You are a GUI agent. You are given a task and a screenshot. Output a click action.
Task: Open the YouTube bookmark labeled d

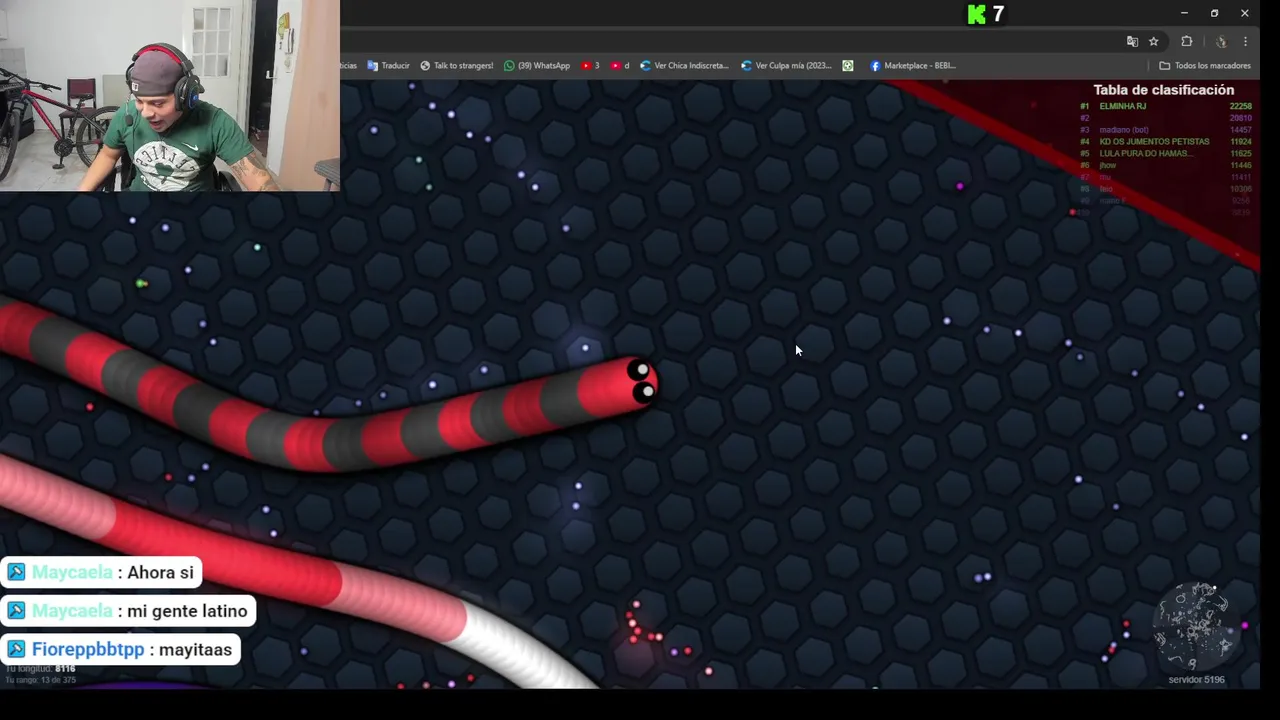click(x=620, y=66)
